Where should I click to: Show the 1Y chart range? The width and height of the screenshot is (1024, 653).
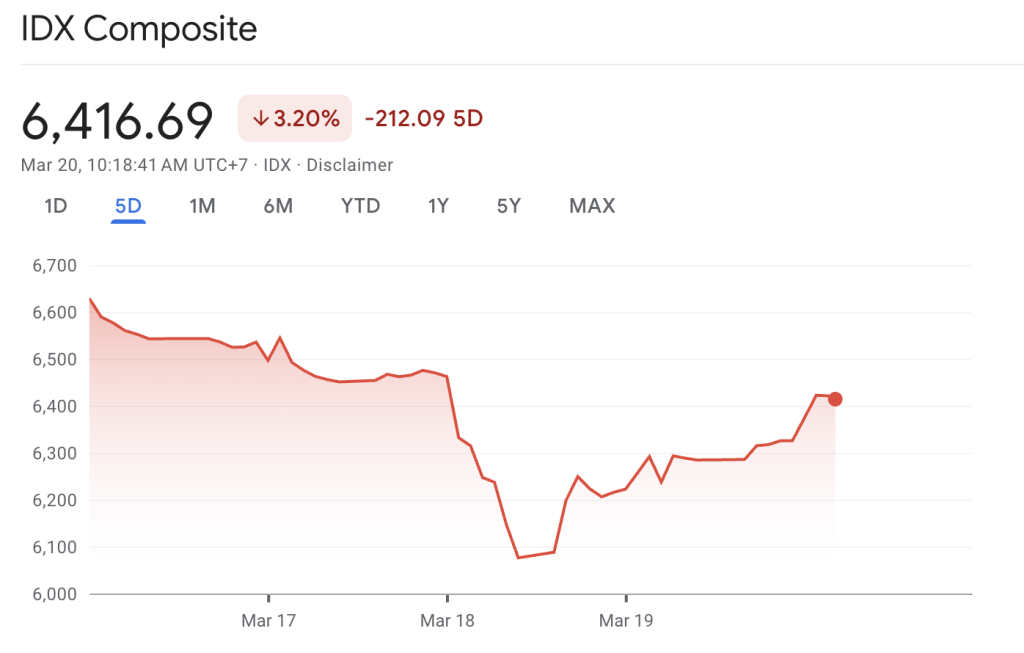click(438, 206)
